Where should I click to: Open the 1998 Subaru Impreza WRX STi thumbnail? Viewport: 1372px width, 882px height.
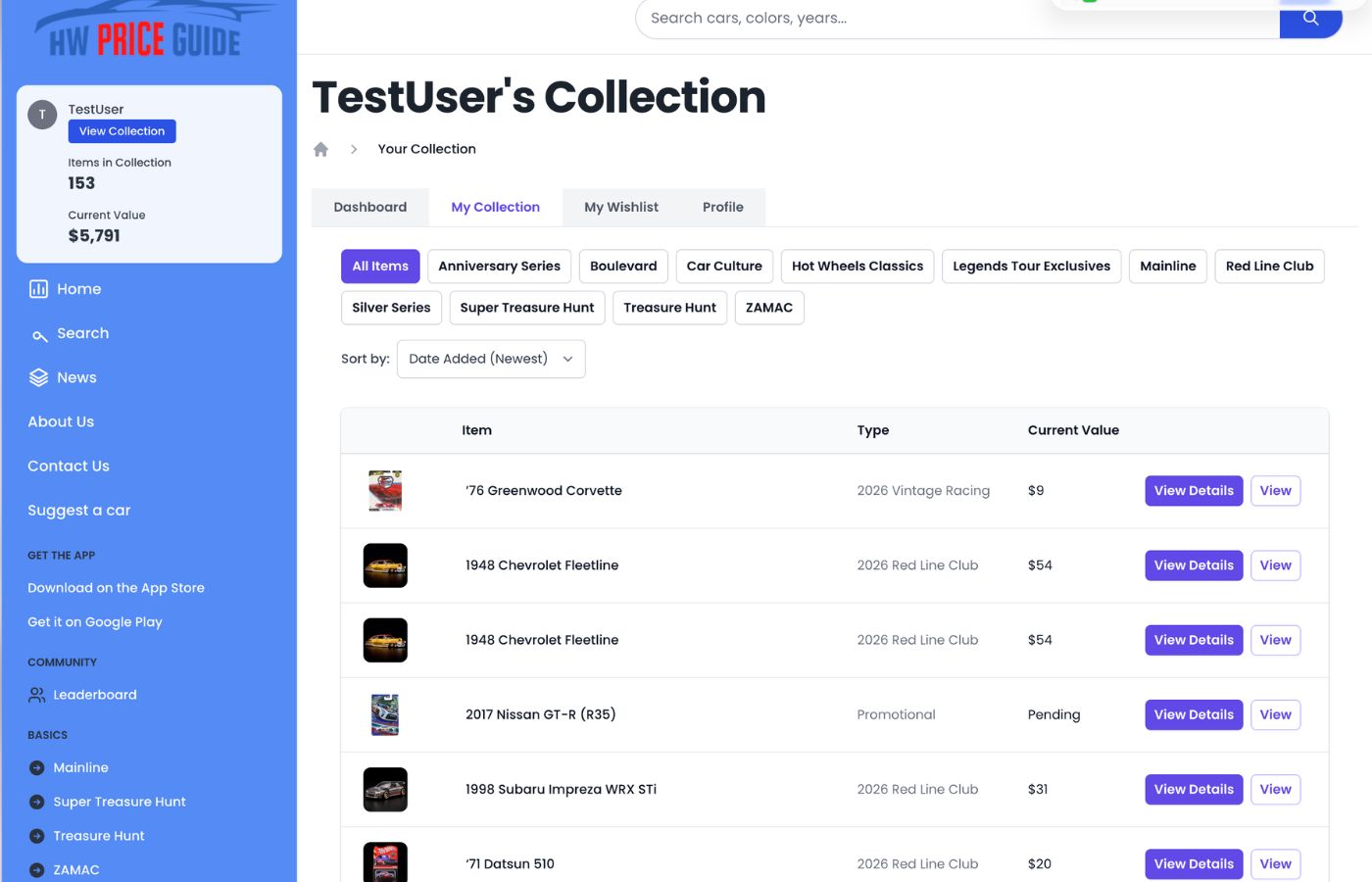tap(385, 790)
